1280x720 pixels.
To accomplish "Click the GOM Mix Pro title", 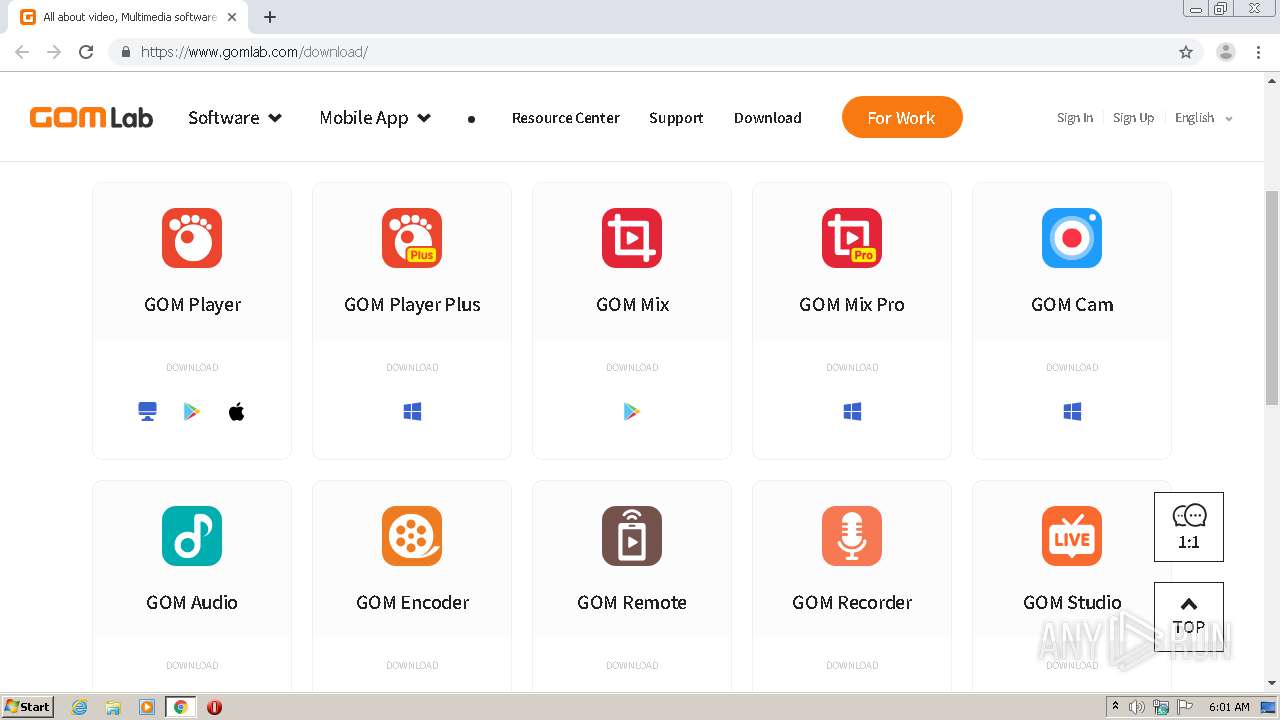I will 852,304.
